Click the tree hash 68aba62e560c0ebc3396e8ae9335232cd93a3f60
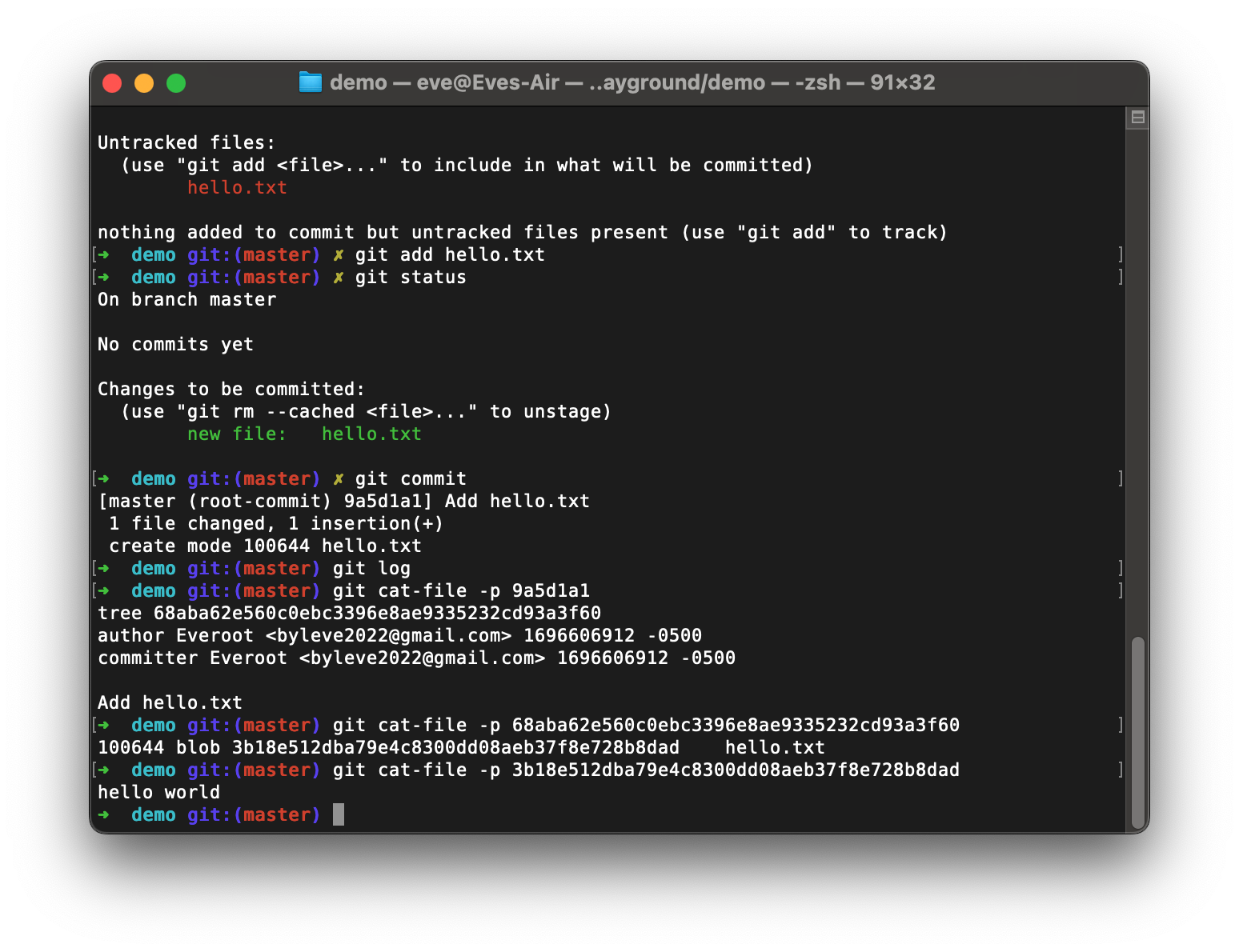 pos(376,613)
